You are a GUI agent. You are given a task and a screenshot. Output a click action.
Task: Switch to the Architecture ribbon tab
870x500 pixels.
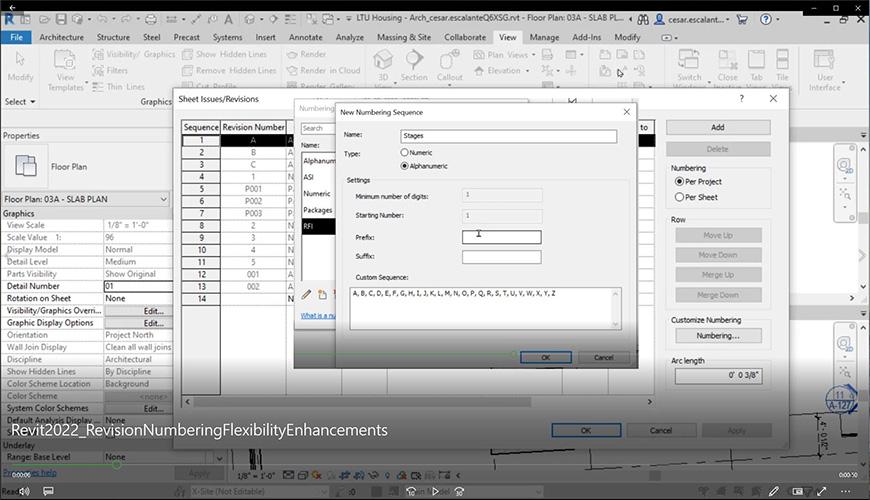point(62,37)
